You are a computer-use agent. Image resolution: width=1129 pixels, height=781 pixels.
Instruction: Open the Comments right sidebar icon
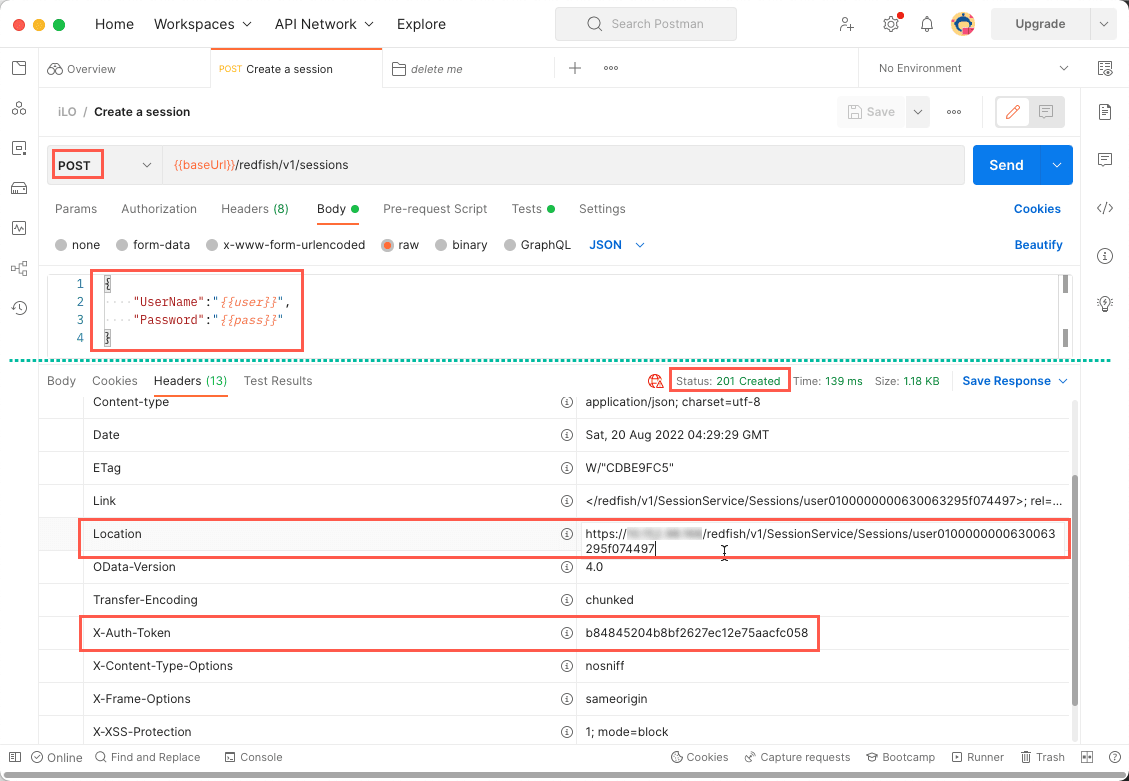[1105, 160]
